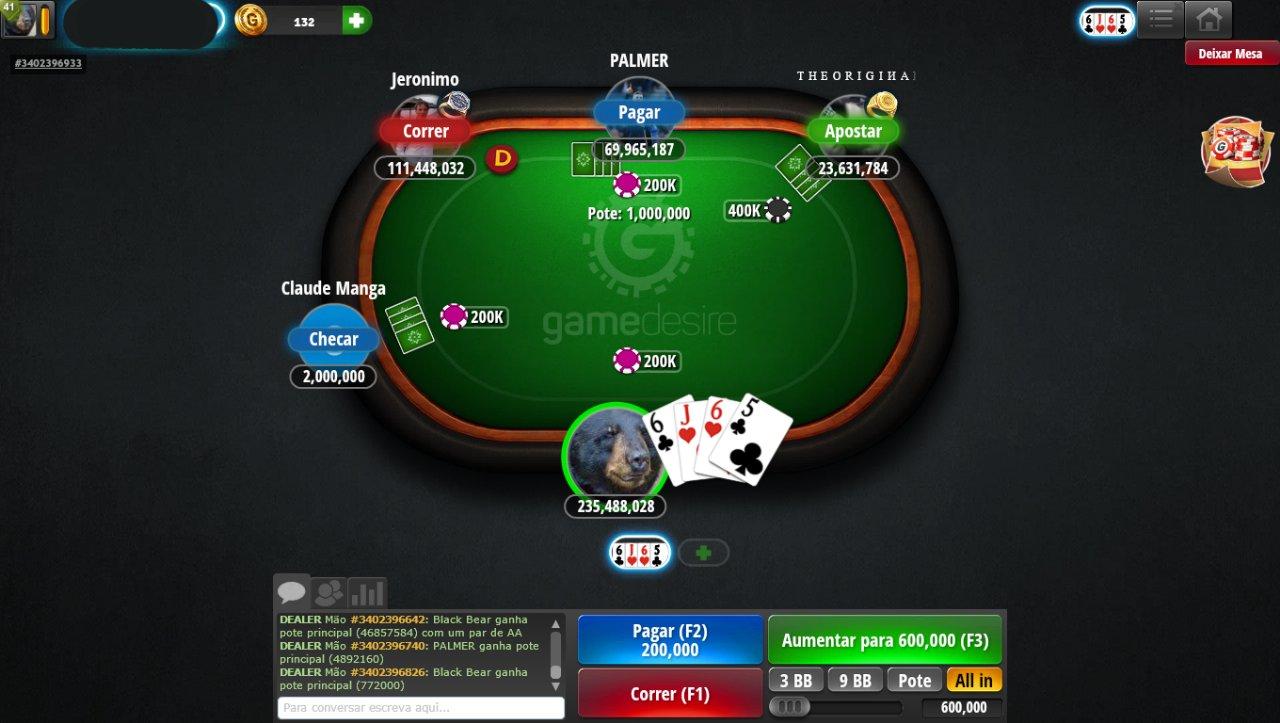1280x723 pixels.
Task: Click the green plus to add coins
Action: click(x=356, y=20)
